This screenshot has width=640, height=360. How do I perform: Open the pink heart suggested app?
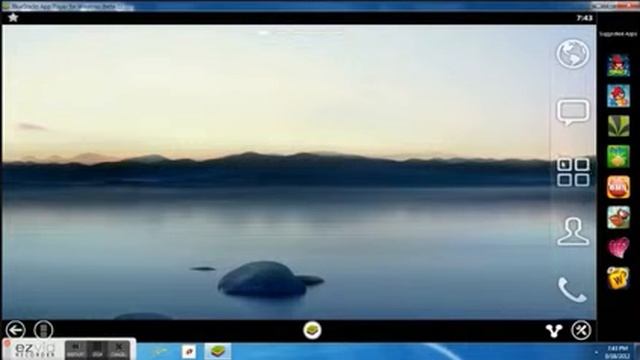(x=618, y=247)
